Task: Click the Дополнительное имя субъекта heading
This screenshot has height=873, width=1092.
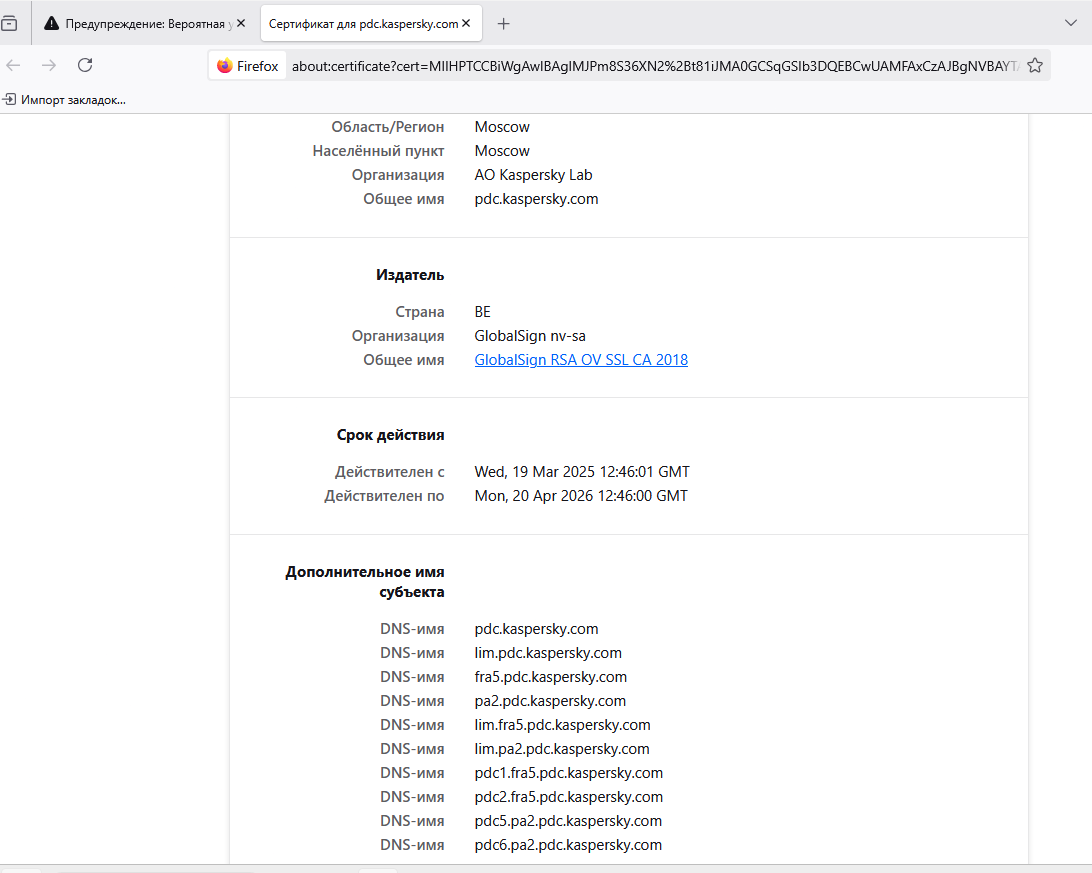Action: coord(365,582)
